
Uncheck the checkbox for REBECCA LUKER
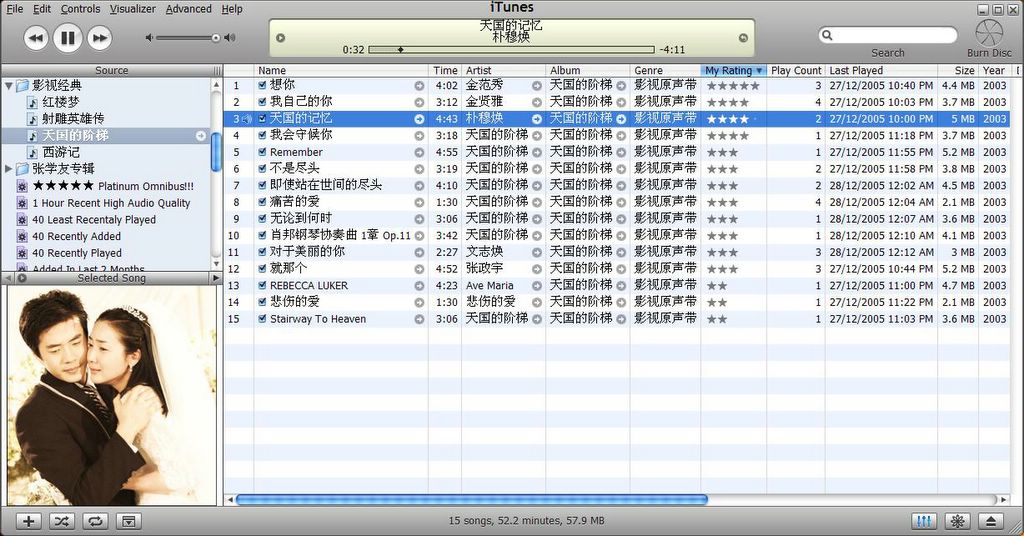tap(262, 285)
